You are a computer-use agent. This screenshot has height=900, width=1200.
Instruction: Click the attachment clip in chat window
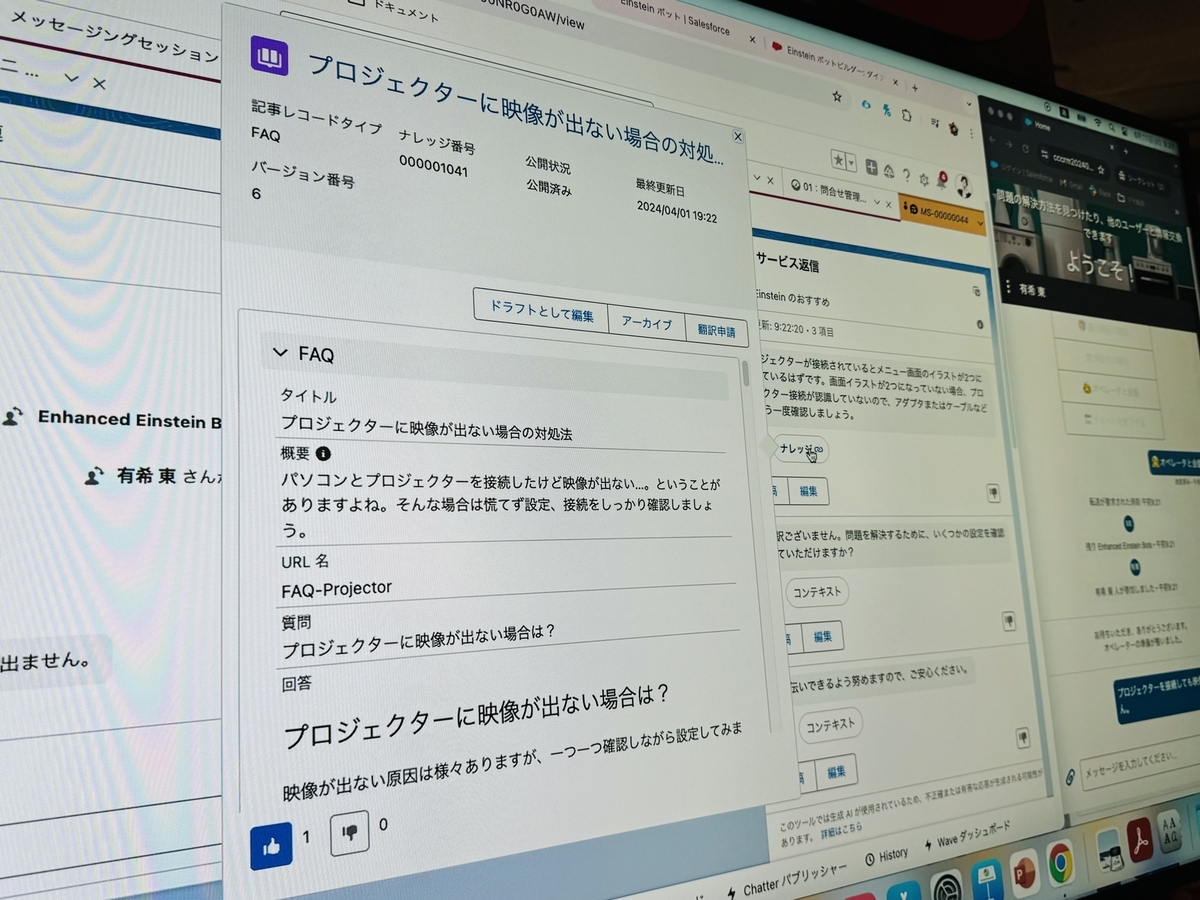click(x=1069, y=776)
